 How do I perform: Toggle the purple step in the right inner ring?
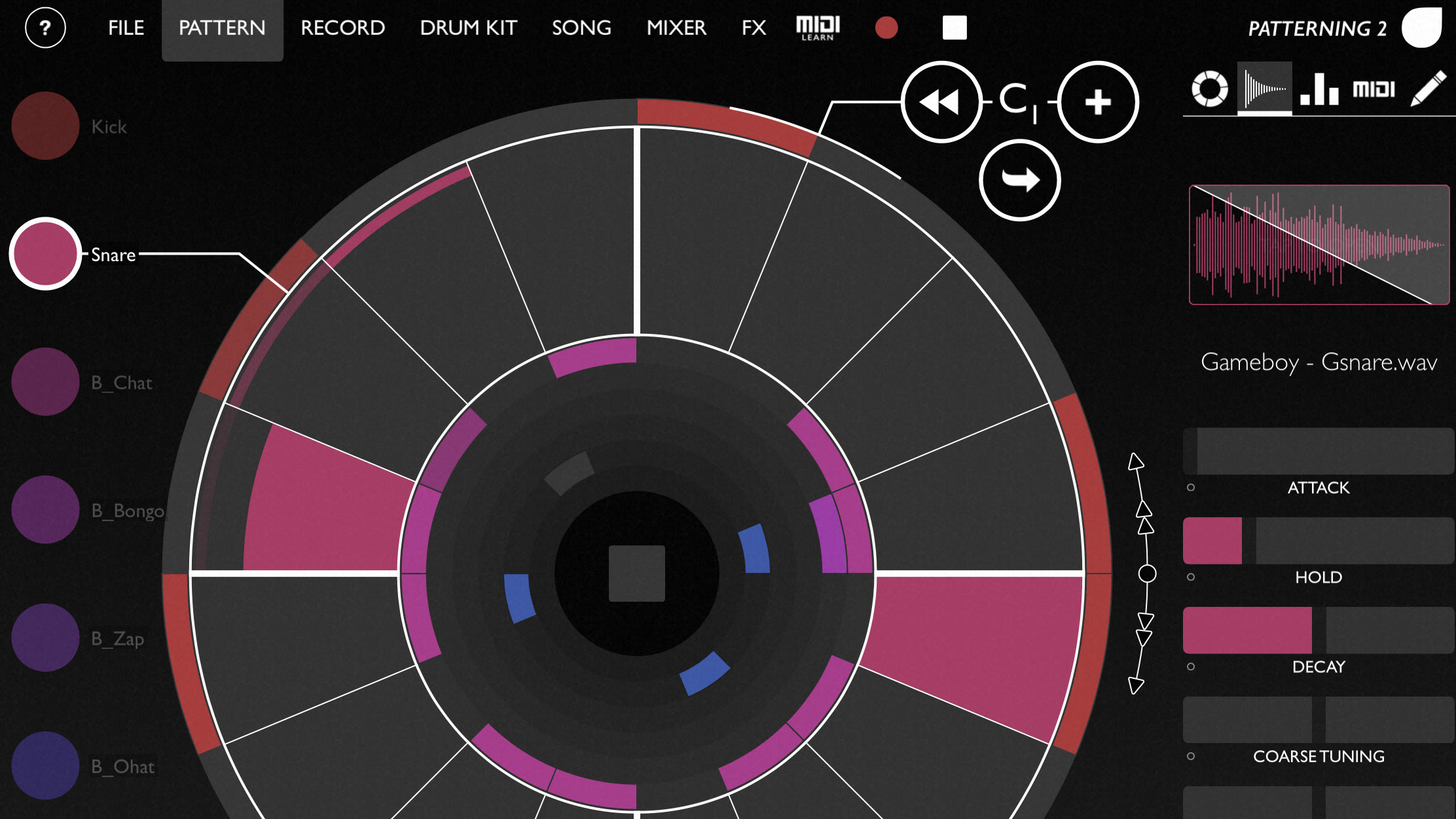pyautogui.click(x=829, y=534)
